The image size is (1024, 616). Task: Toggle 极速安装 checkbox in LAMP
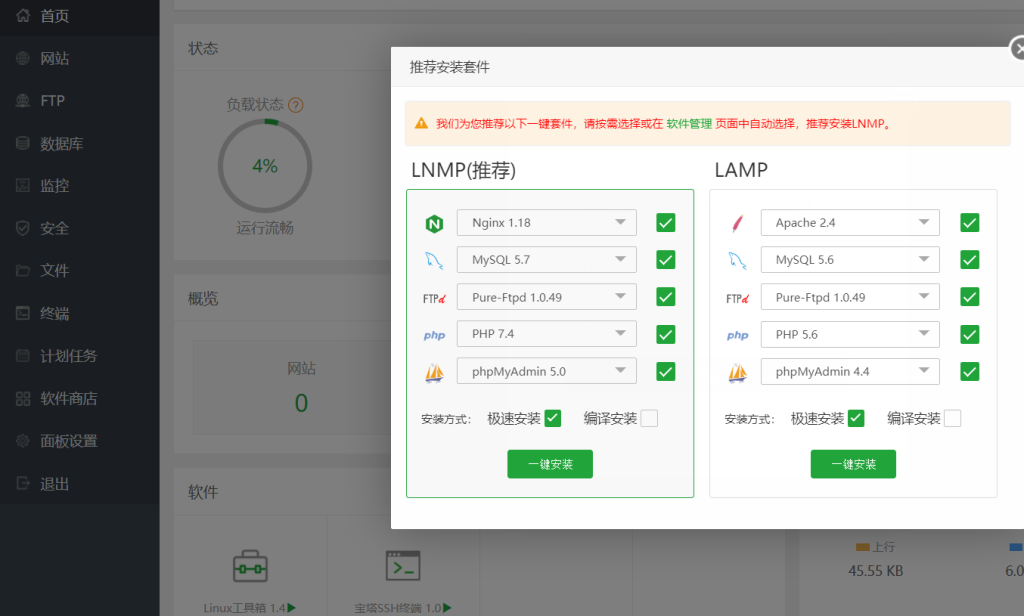(x=856, y=418)
